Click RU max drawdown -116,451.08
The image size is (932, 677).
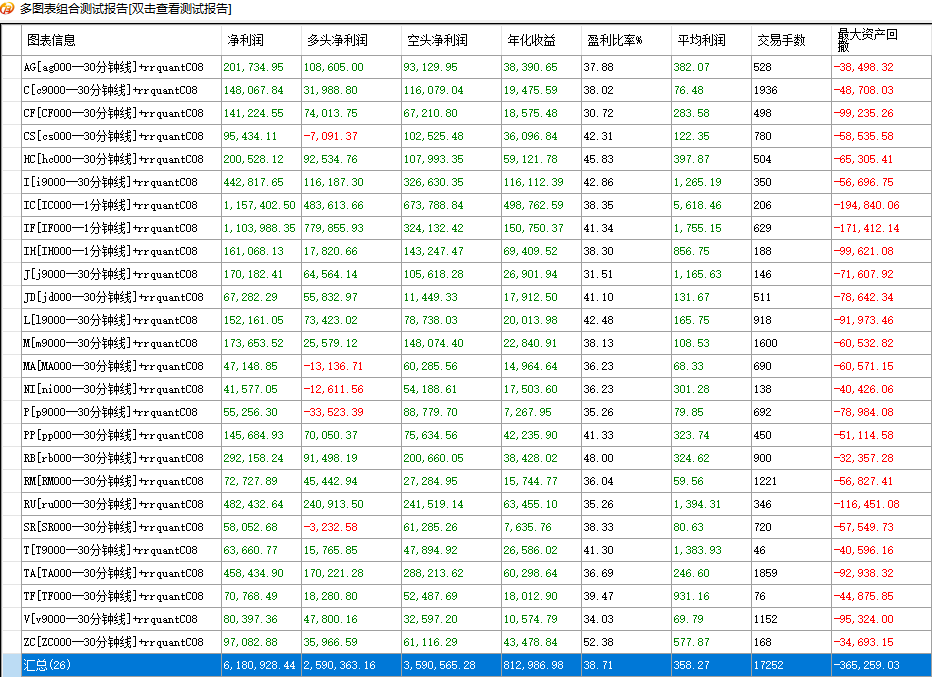point(866,504)
